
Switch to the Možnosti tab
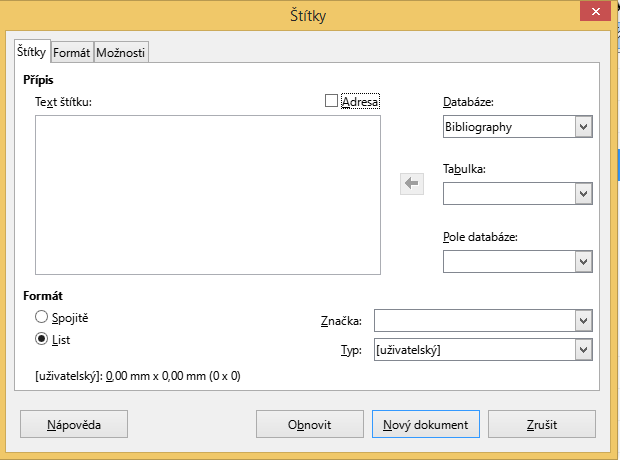coord(121,52)
